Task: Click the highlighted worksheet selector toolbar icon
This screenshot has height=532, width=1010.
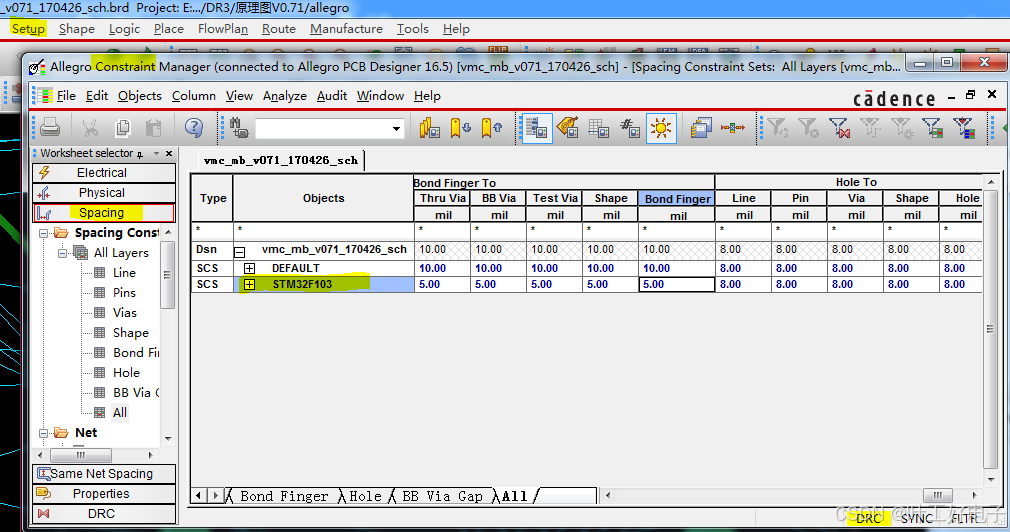Action: click(x=537, y=128)
